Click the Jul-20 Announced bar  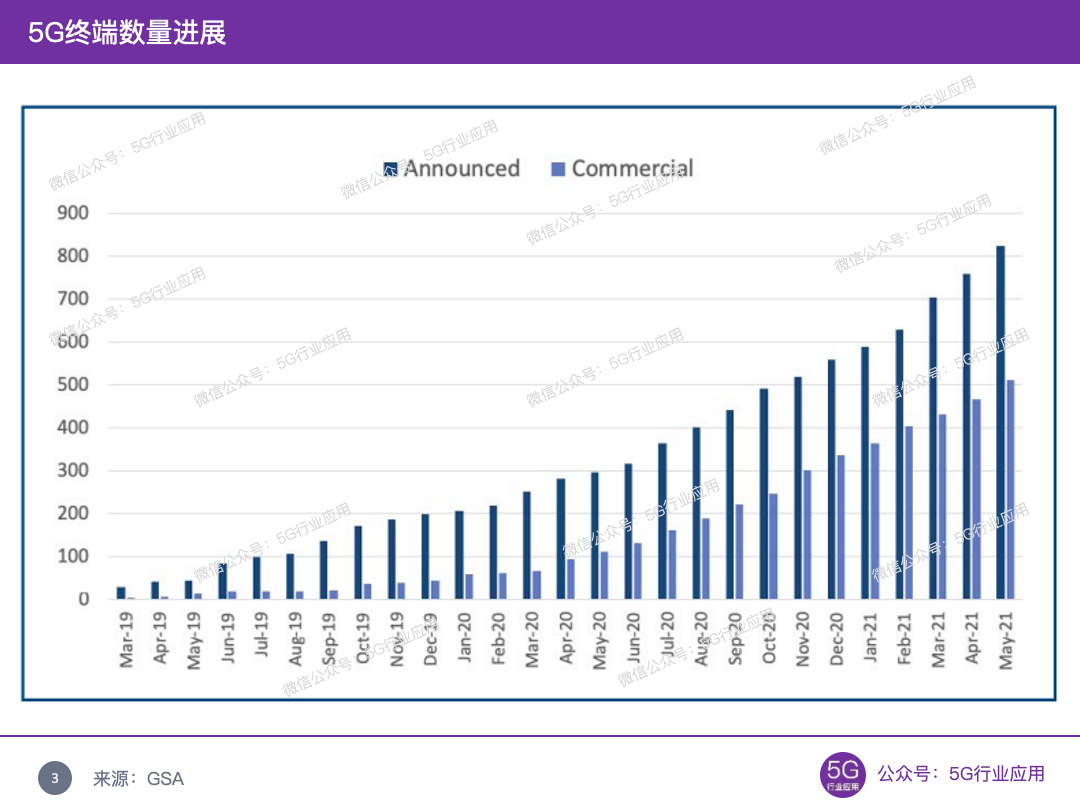(662, 521)
